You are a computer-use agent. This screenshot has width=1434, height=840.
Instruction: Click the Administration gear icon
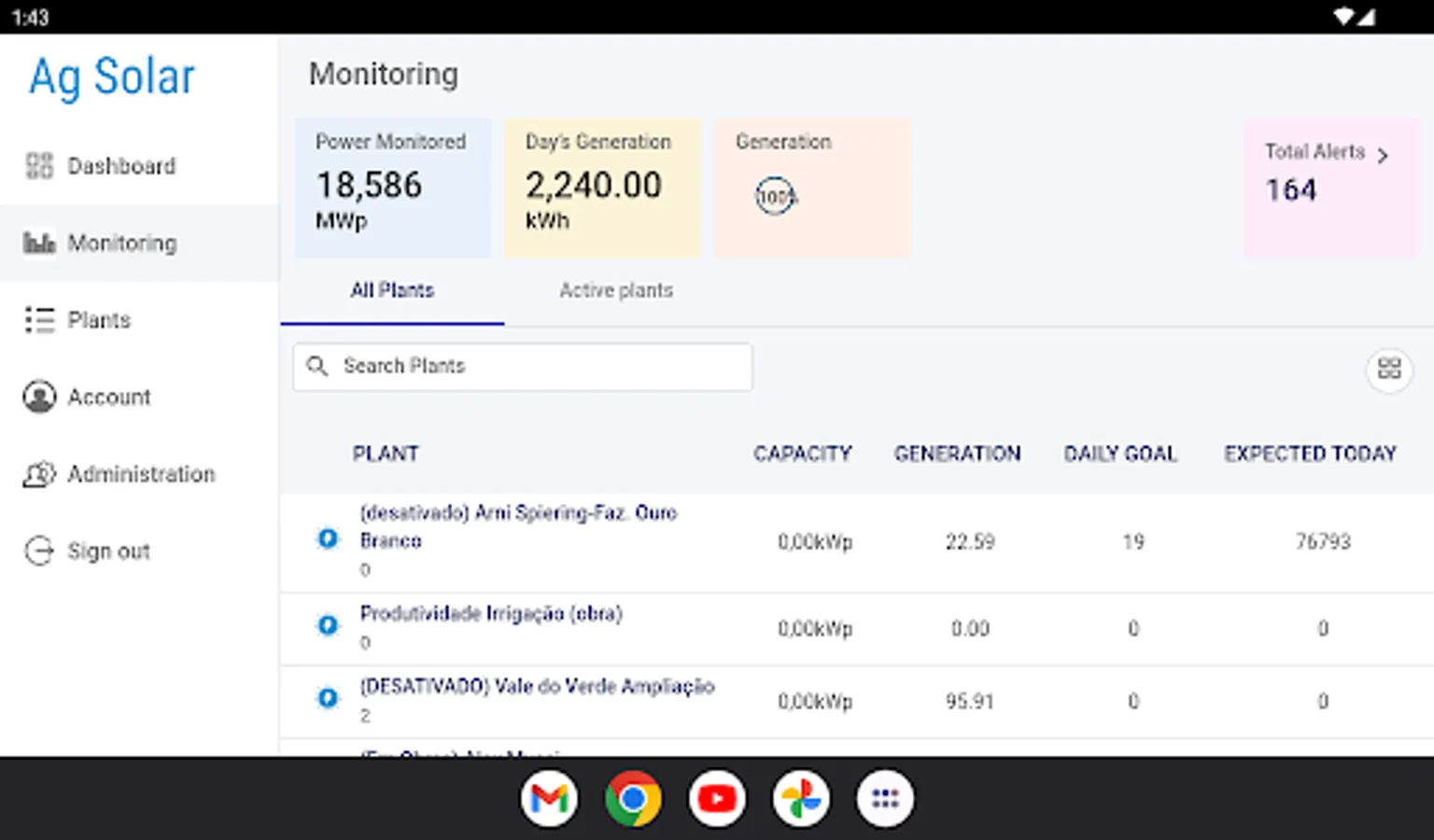[x=39, y=474]
